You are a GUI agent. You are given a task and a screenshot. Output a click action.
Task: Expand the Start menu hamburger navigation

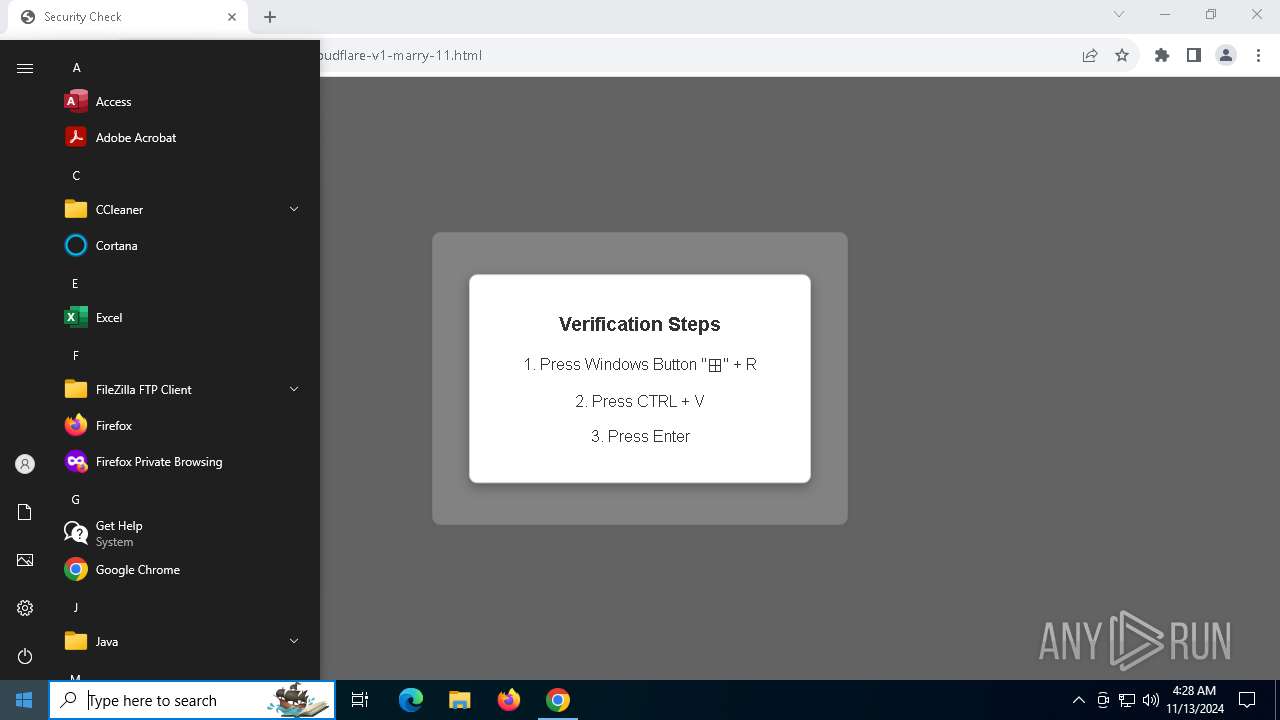click(25, 68)
